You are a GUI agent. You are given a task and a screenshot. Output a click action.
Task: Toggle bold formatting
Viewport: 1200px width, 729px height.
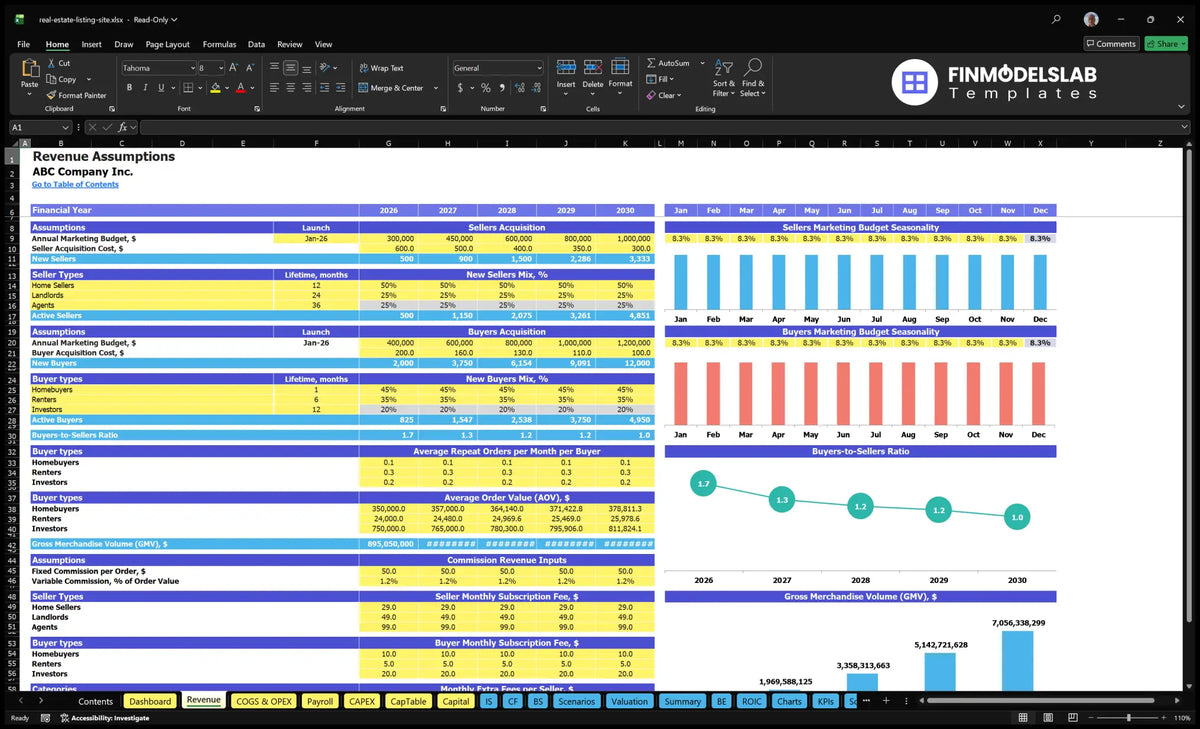click(x=129, y=88)
